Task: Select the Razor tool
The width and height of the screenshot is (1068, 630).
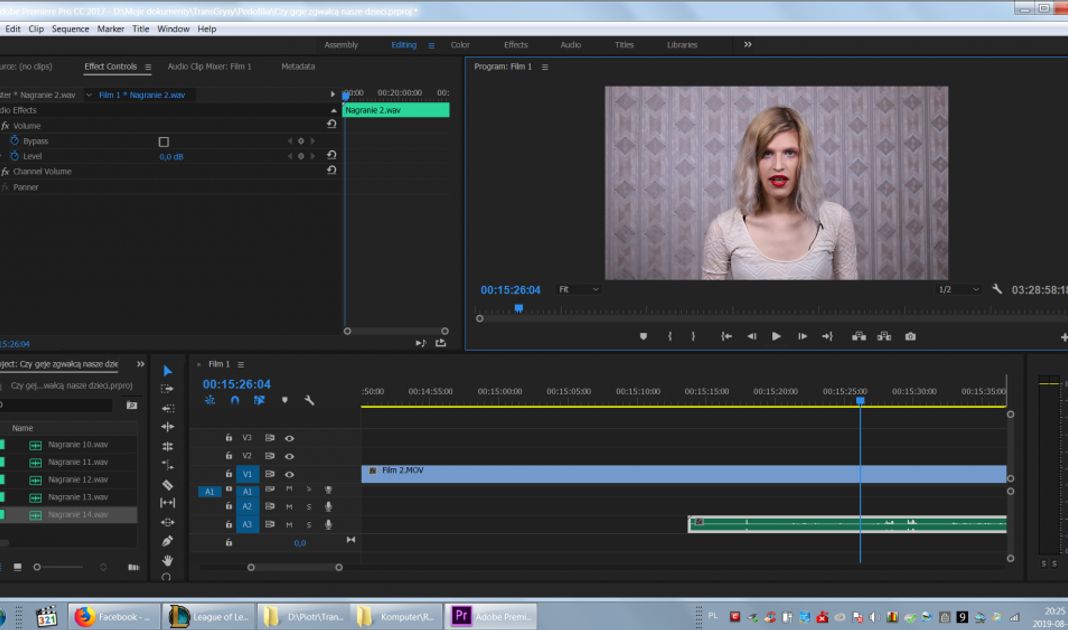Action: tap(167, 485)
